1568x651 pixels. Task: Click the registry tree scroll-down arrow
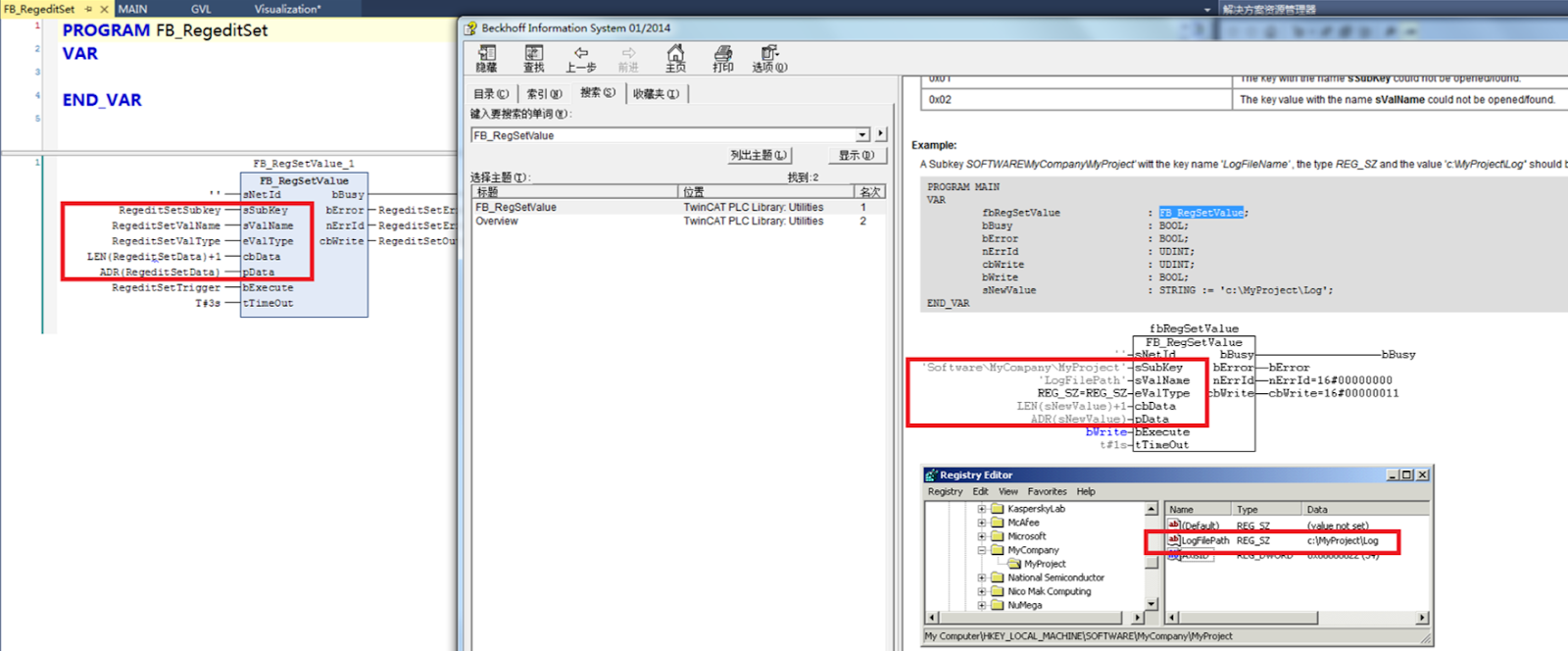coord(1151,604)
